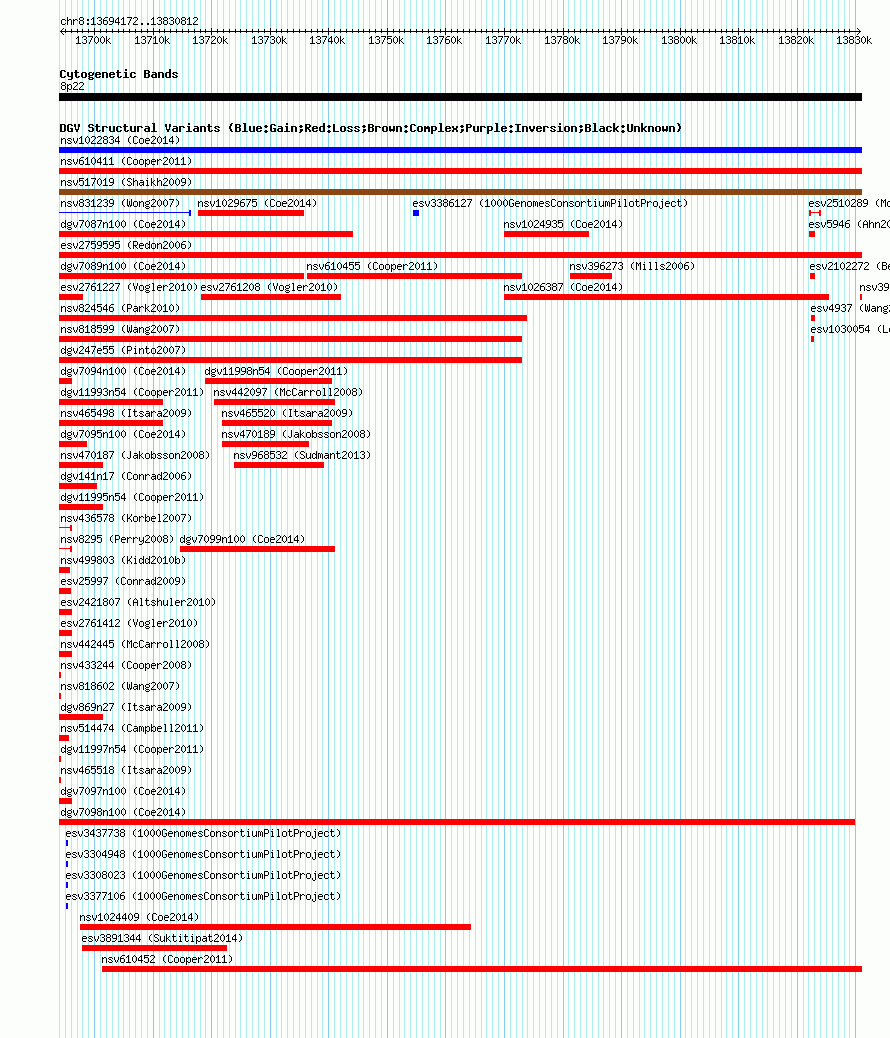Screen dimensions: 890x1038
Task: Click nsv465518 (Itsara2009) label
Action: pyautogui.click(x=126, y=771)
